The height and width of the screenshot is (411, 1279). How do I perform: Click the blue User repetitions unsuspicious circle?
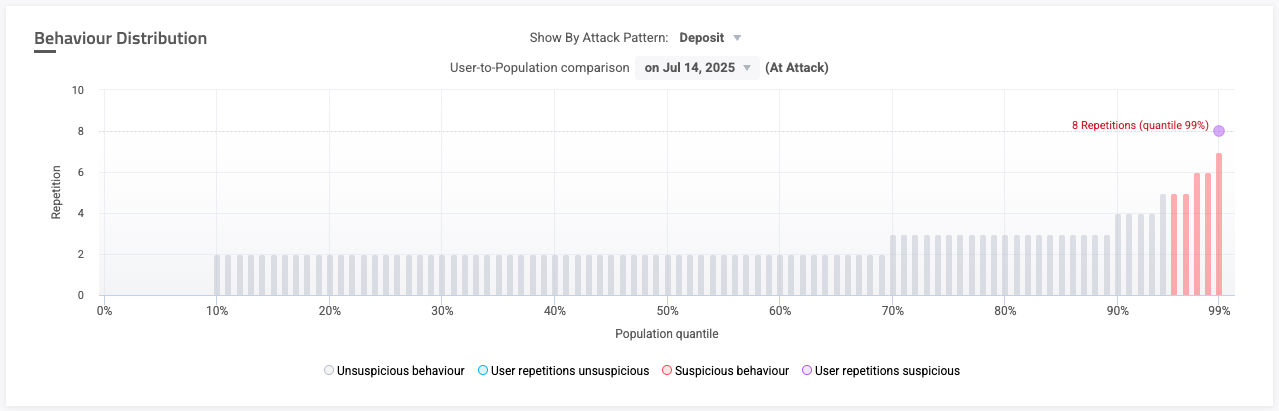pyautogui.click(x=483, y=371)
